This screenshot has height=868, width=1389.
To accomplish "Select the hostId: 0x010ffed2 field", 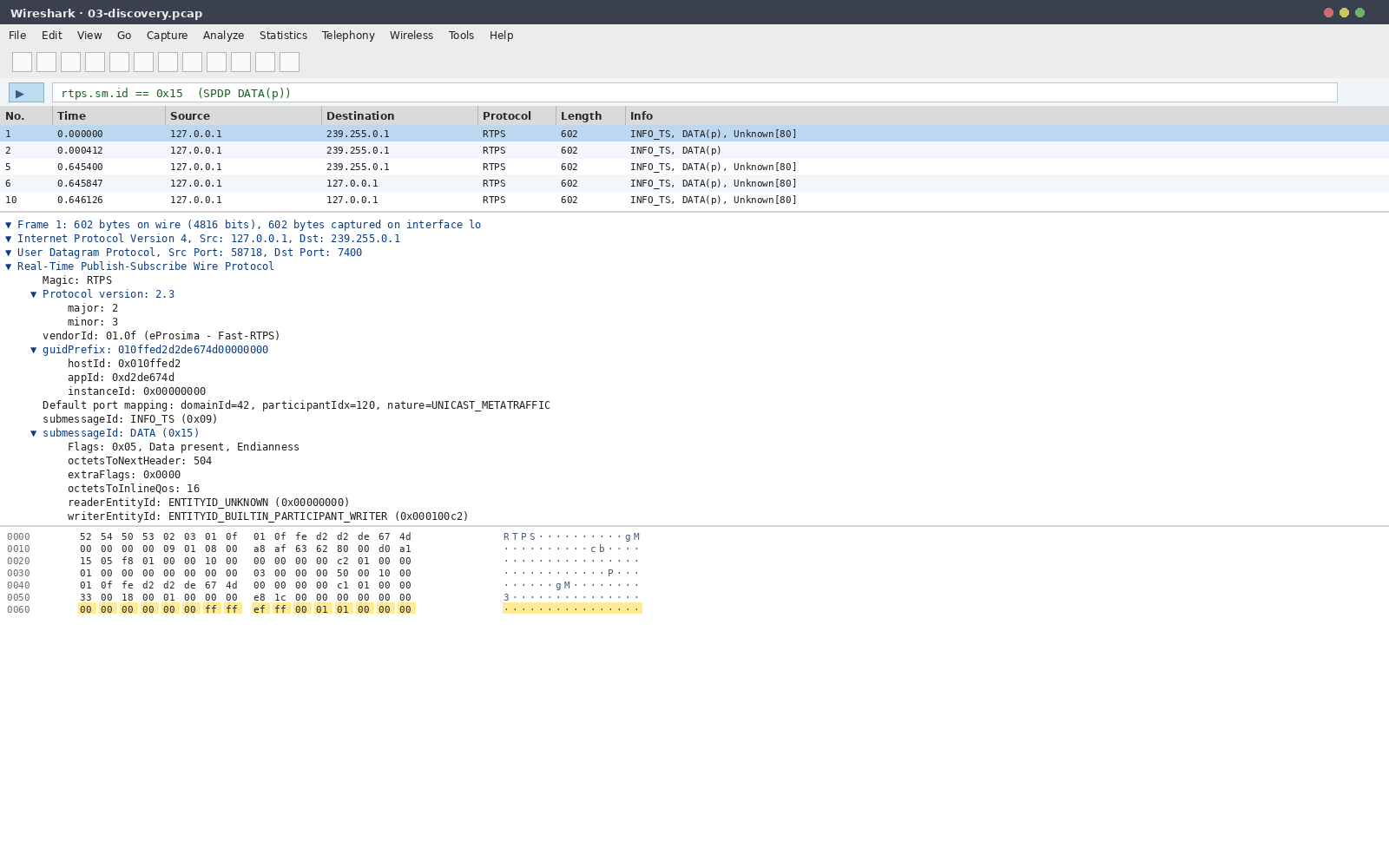I will 124,364.
